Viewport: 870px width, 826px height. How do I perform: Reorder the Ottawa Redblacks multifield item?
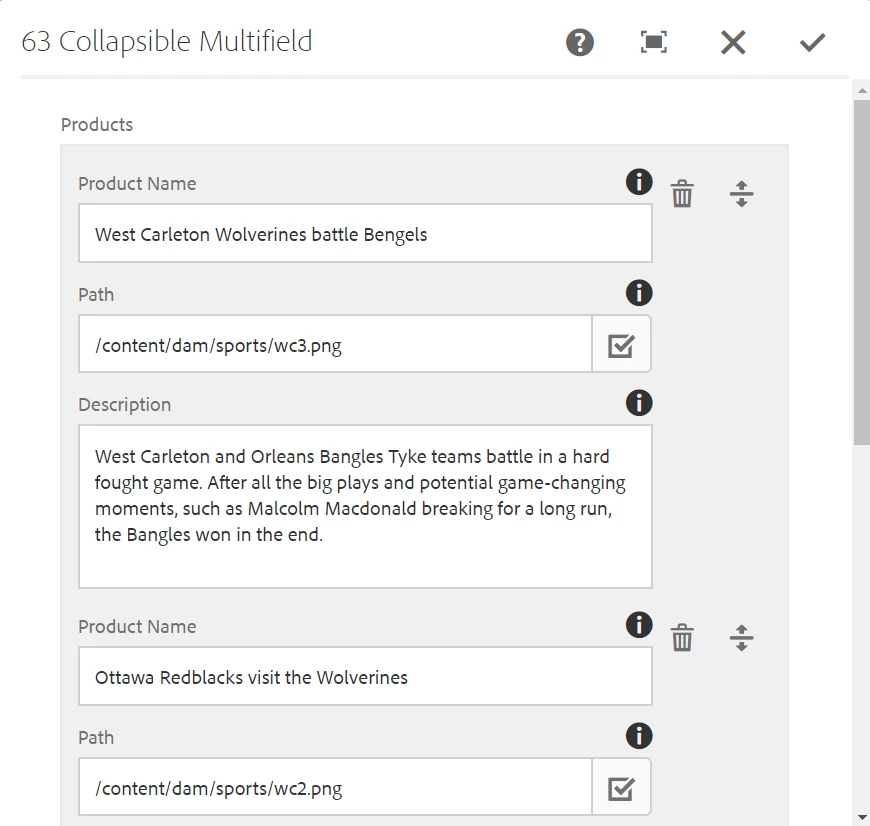coord(741,637)
